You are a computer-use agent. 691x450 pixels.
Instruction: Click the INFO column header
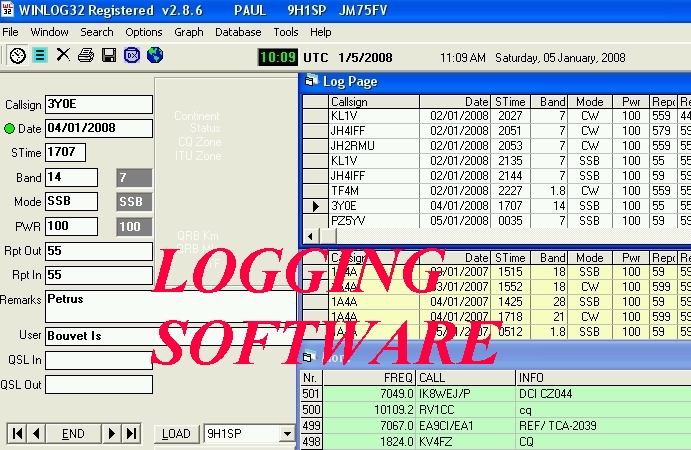point(603,378)
